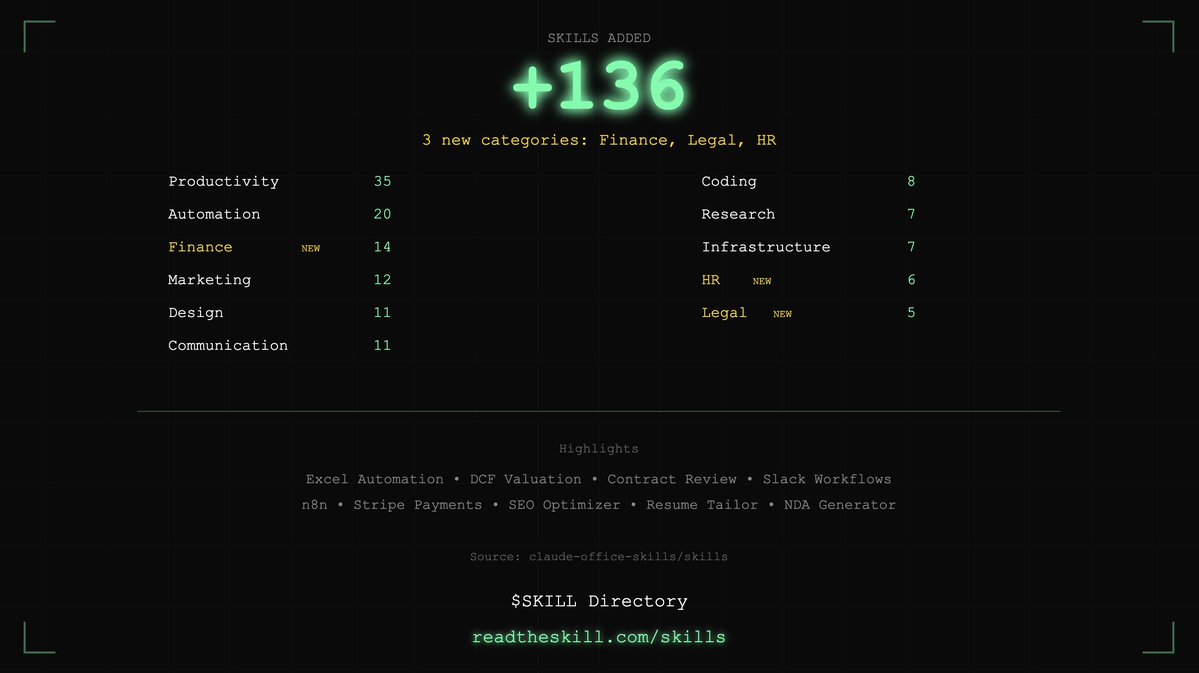Click the "SKILLS ADDED" heading
The image size is (1199, 673).
[599, 38]
